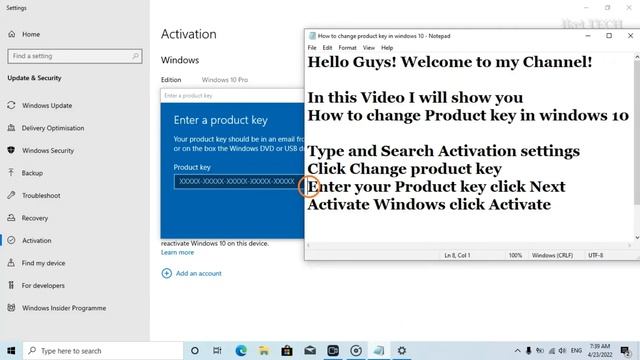
Task: Open the Notepad Format menu
Action: (x=347, y=48)
